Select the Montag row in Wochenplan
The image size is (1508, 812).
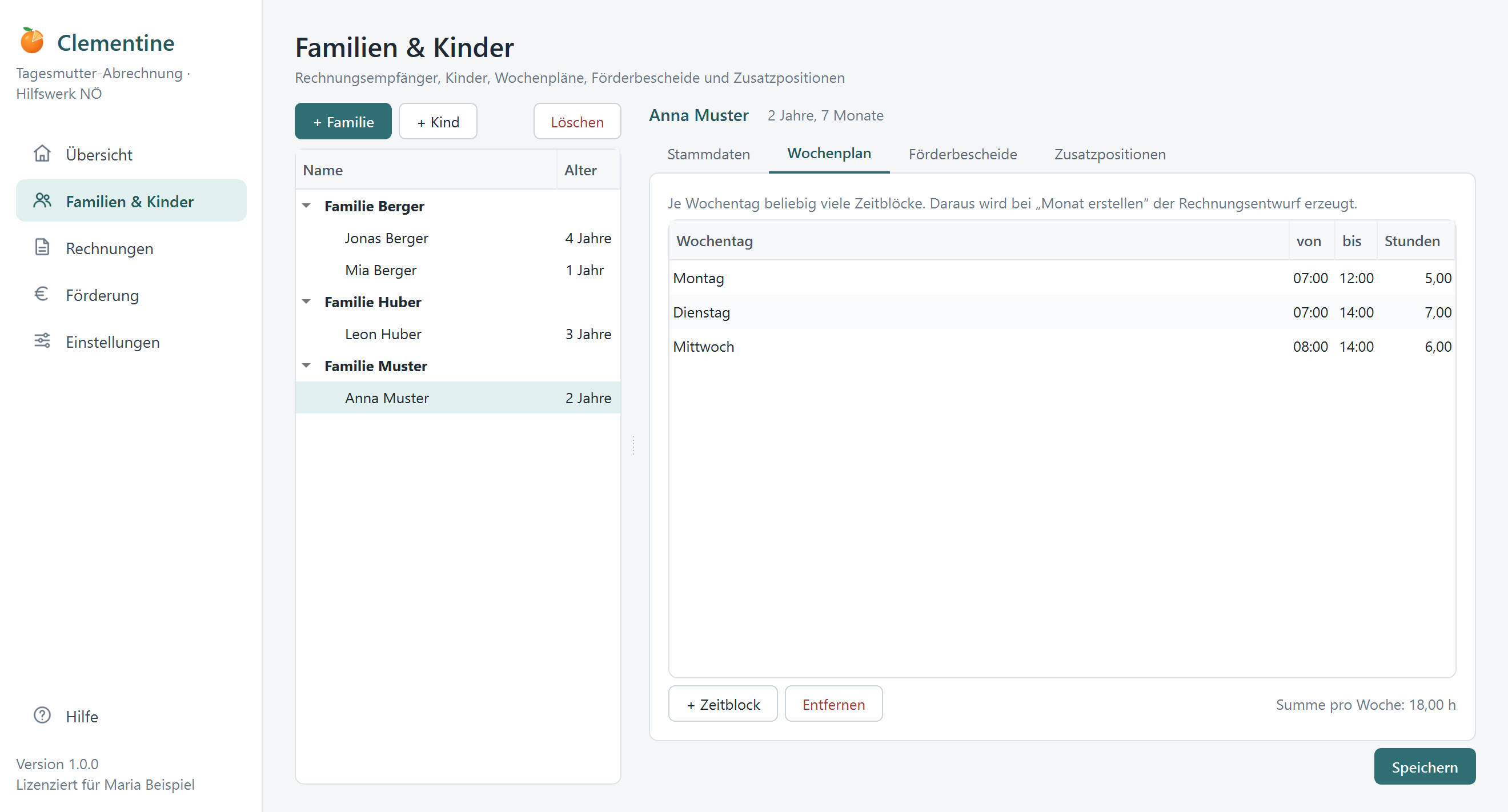[1062, 278]
